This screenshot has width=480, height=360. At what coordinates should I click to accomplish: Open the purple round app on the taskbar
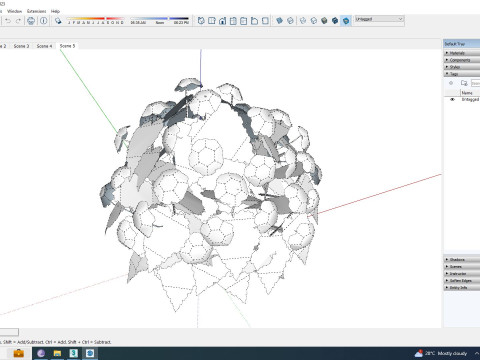(41, 353)
